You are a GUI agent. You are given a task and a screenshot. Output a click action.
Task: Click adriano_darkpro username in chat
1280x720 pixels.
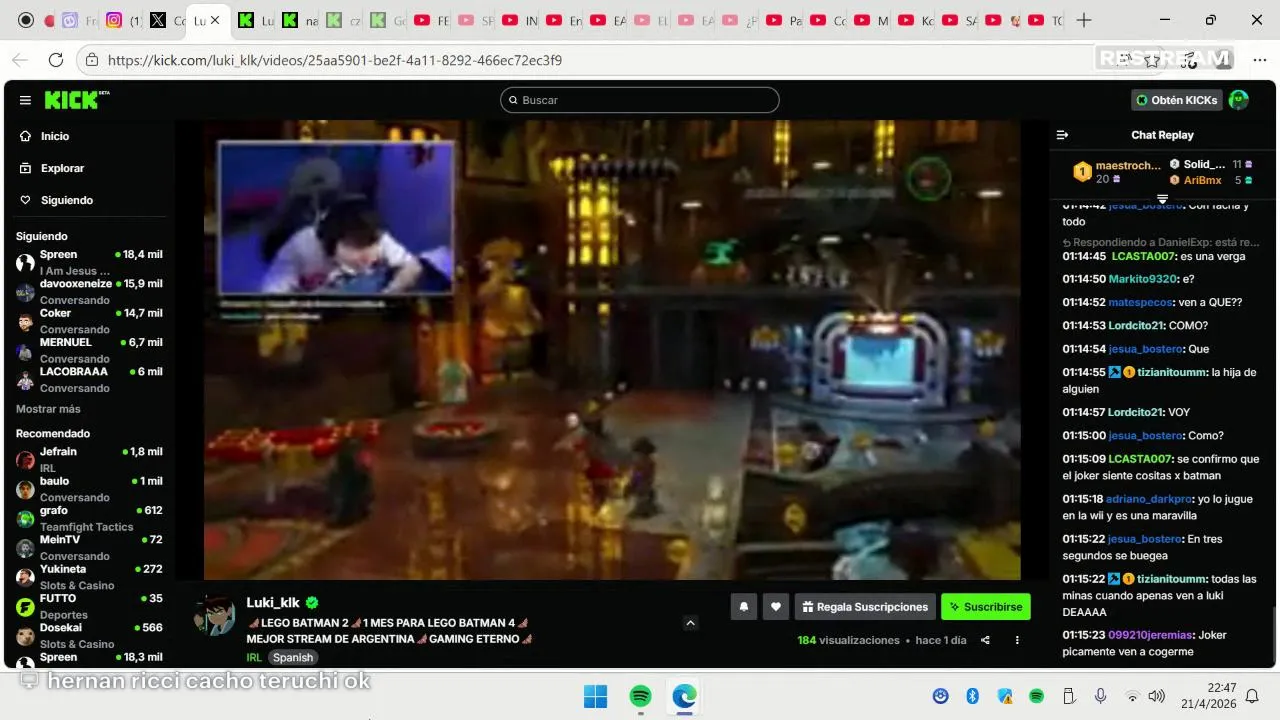tap(1149, 499)
